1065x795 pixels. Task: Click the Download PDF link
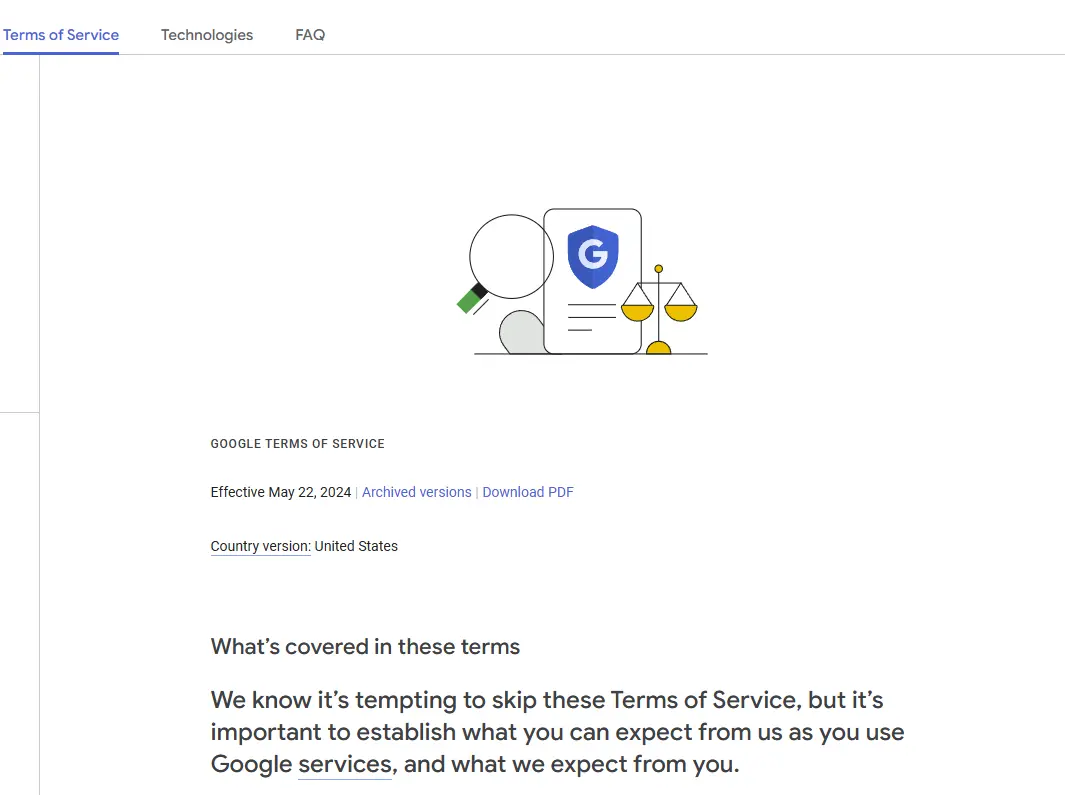tap(528, 492)
